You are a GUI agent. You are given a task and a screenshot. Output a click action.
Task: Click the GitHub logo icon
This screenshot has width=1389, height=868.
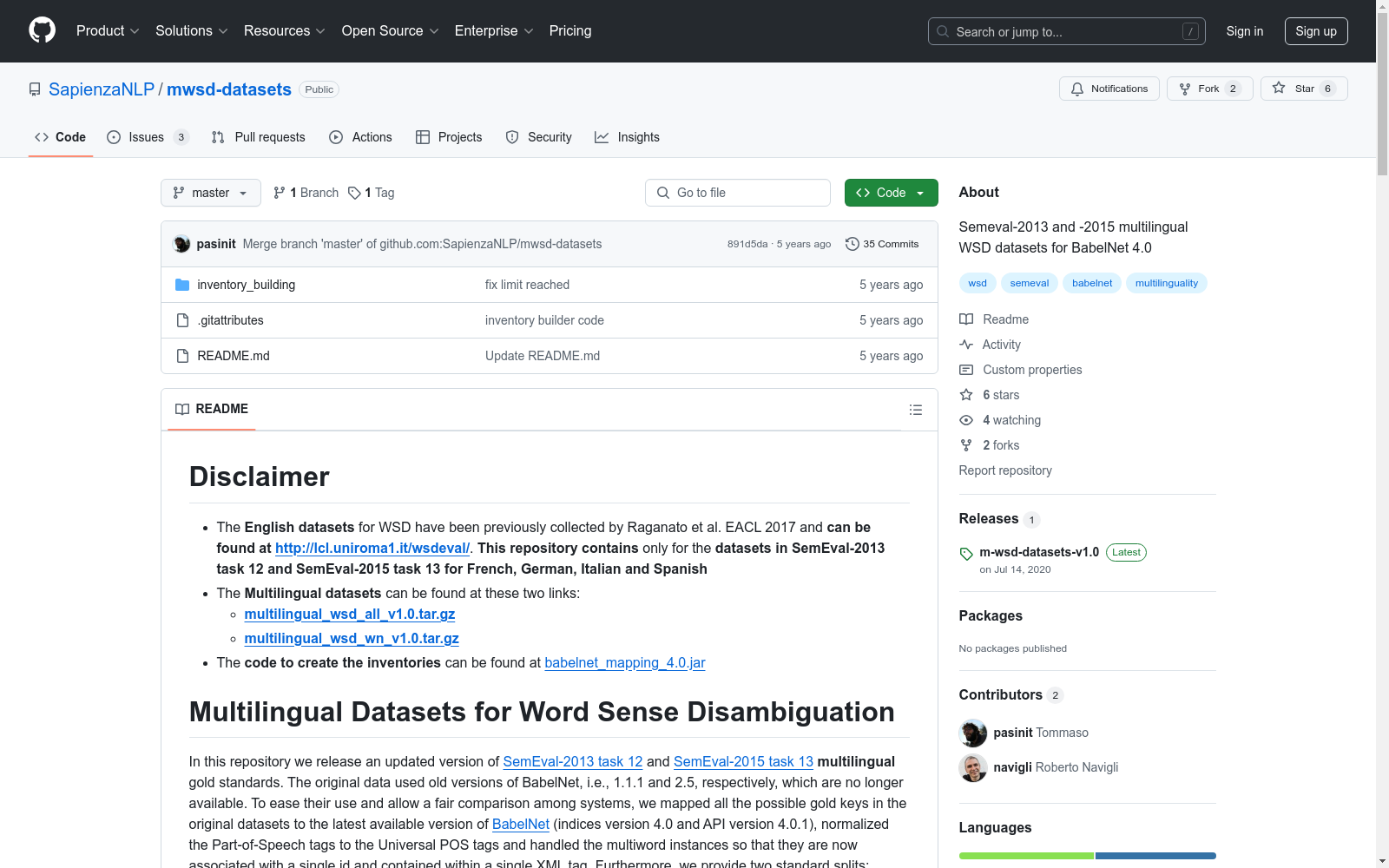tap(42, 30)
